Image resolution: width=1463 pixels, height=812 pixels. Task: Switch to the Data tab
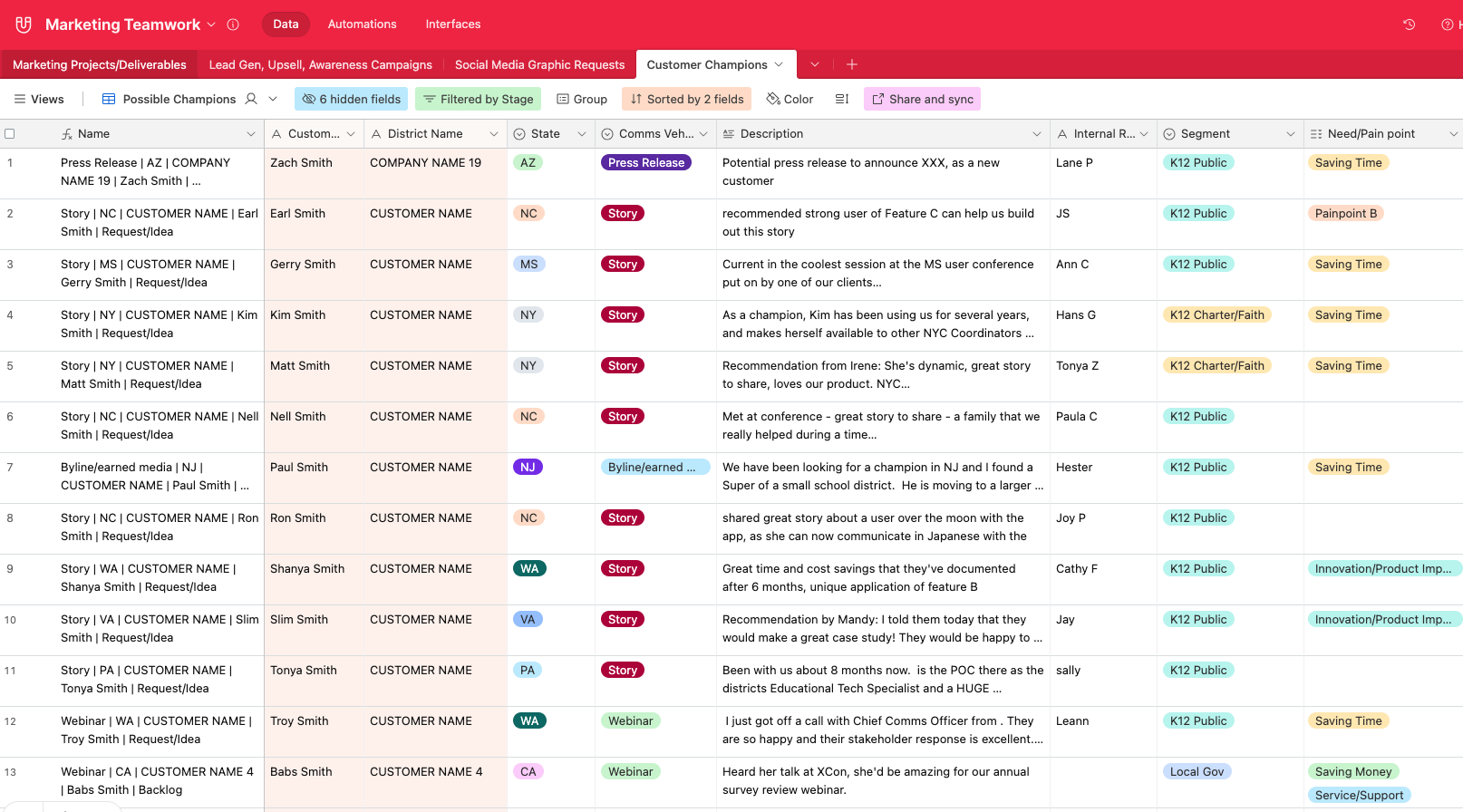[286, 24]
